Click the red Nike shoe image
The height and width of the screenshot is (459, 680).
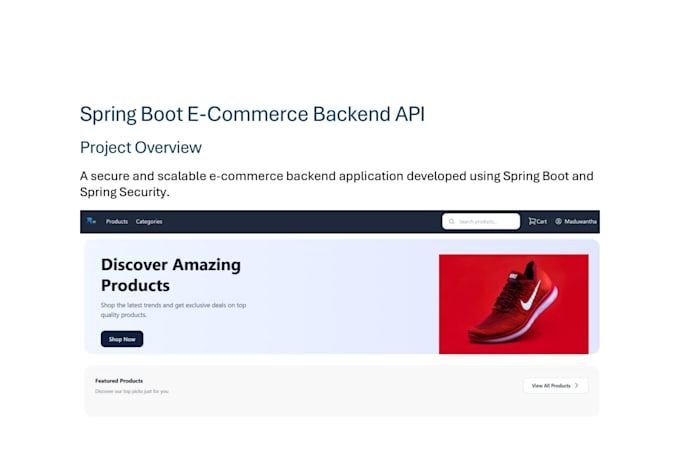click(513, 304)
